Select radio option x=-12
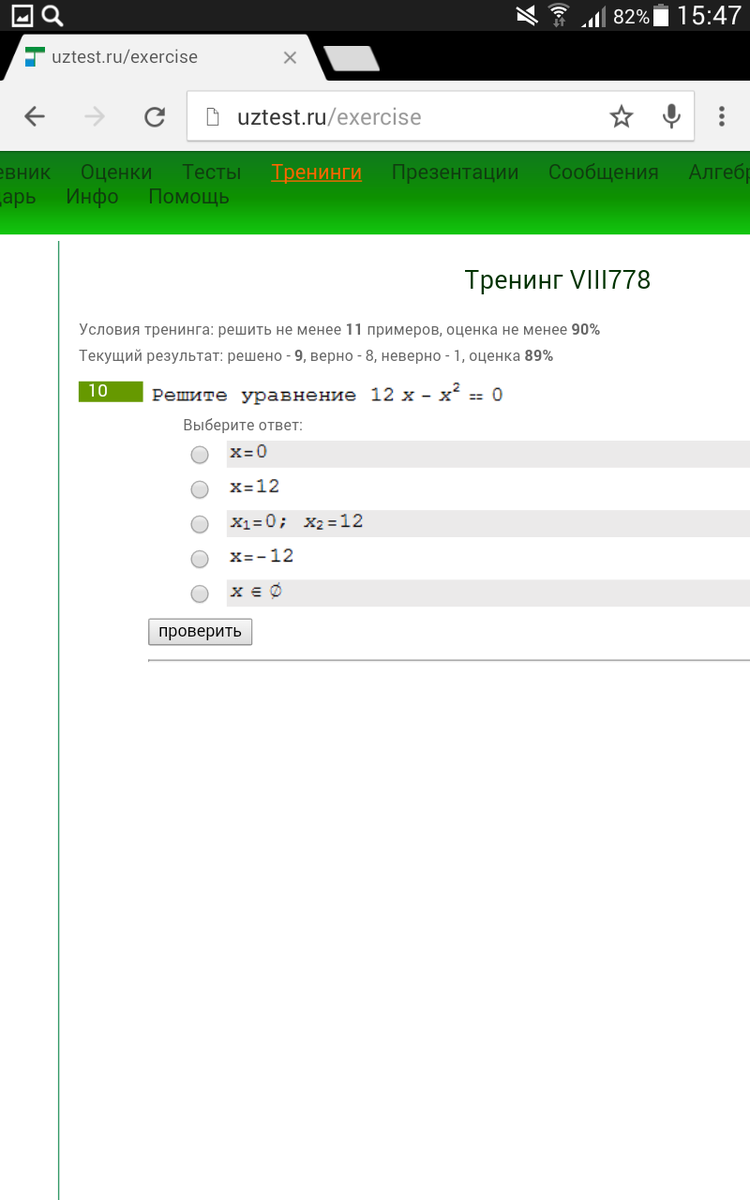This screenshot has height=1200, width=750. click(200, 558)
